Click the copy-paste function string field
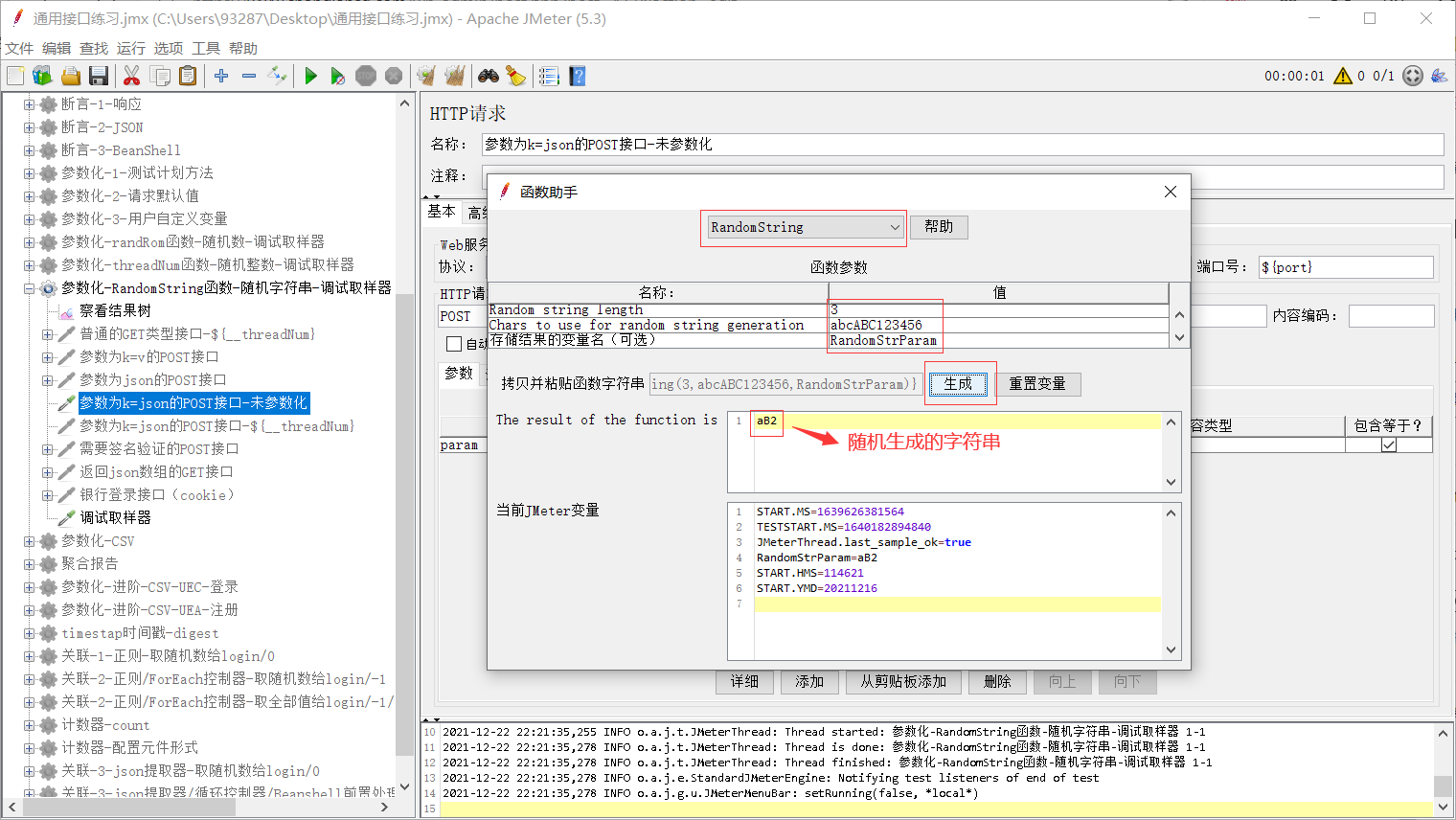 [x=785, y=384]
